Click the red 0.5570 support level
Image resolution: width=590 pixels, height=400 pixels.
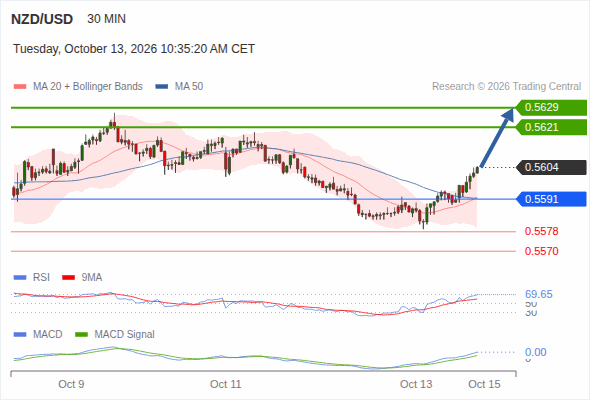541,251
